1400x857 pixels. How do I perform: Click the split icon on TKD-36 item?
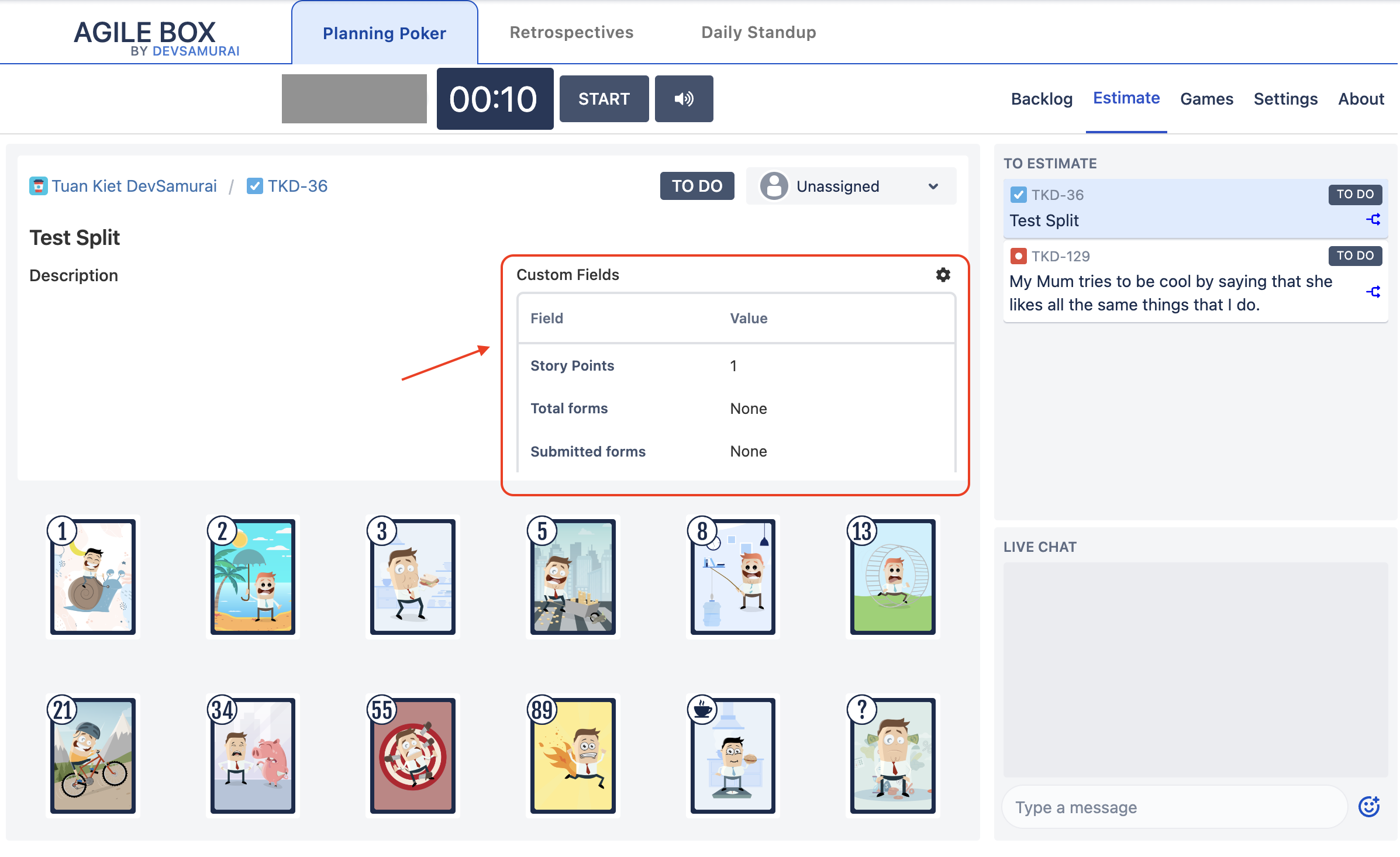tap(1373, 220)
